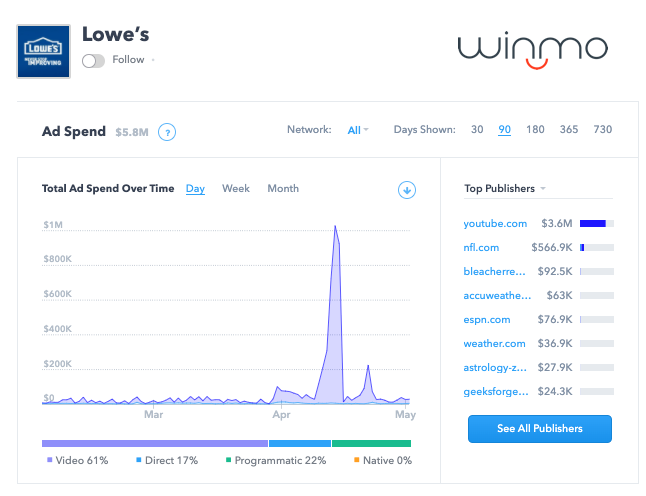The height and width of the screenshot is (496, 646).
Task: Switch days shown to 365
Action: pos(569,129)
